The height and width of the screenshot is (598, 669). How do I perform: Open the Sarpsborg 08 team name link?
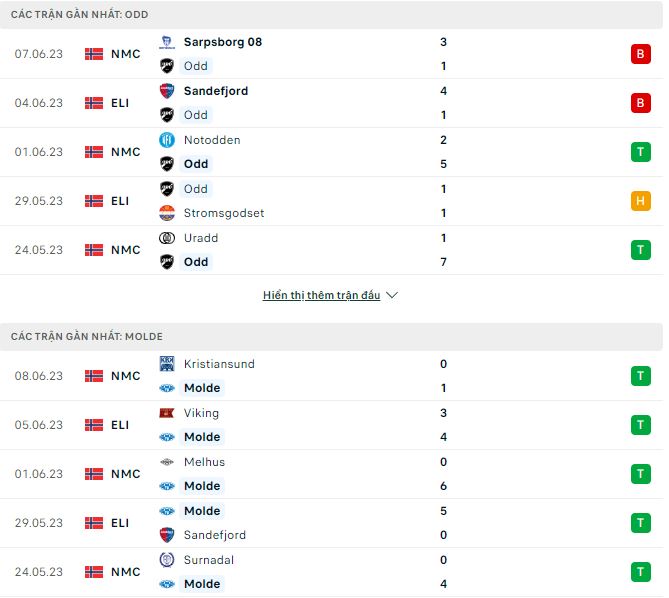(x=222, y=42)
